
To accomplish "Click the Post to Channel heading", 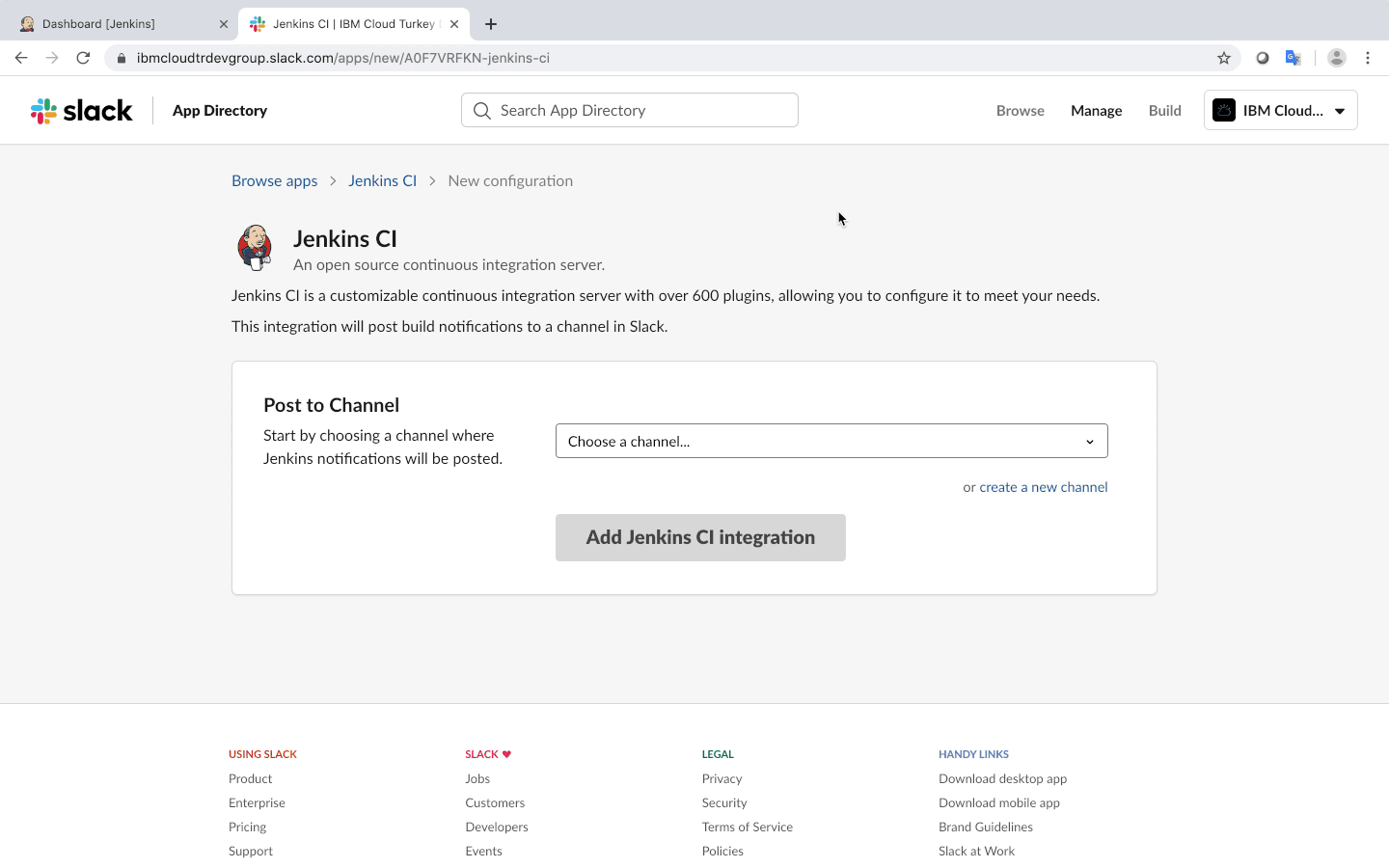I will [x=331, y=405].
